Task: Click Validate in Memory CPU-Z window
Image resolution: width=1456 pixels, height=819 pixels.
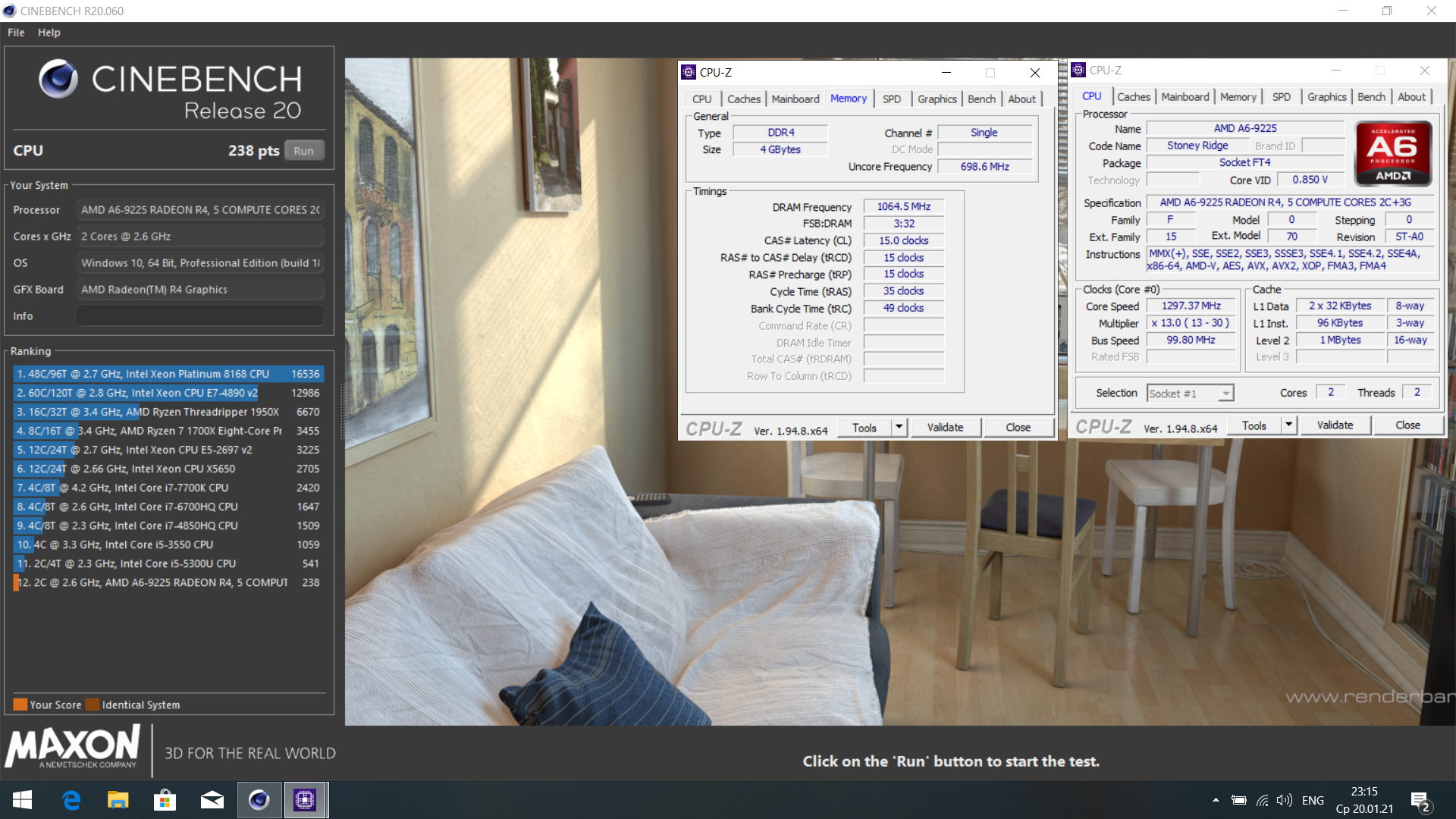Action: pyautogui.click(x=946, y=428)
